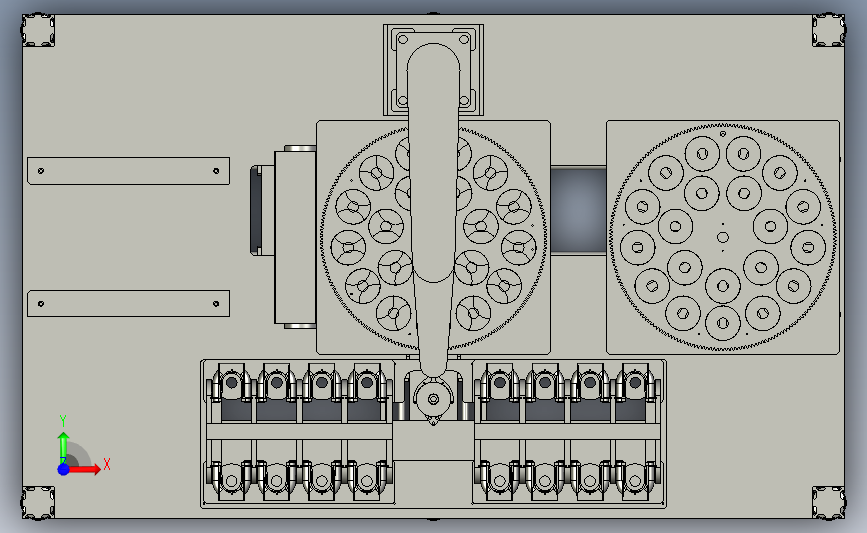
Task: Select the top-left corner foot of base plate
Action: (x=38, y=30)
